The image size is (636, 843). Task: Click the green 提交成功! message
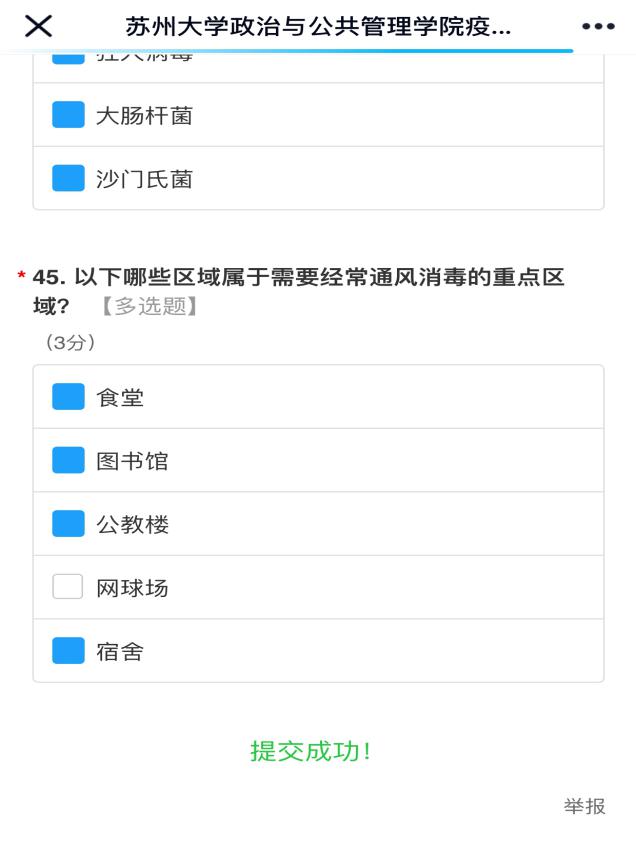click(311, 751)
